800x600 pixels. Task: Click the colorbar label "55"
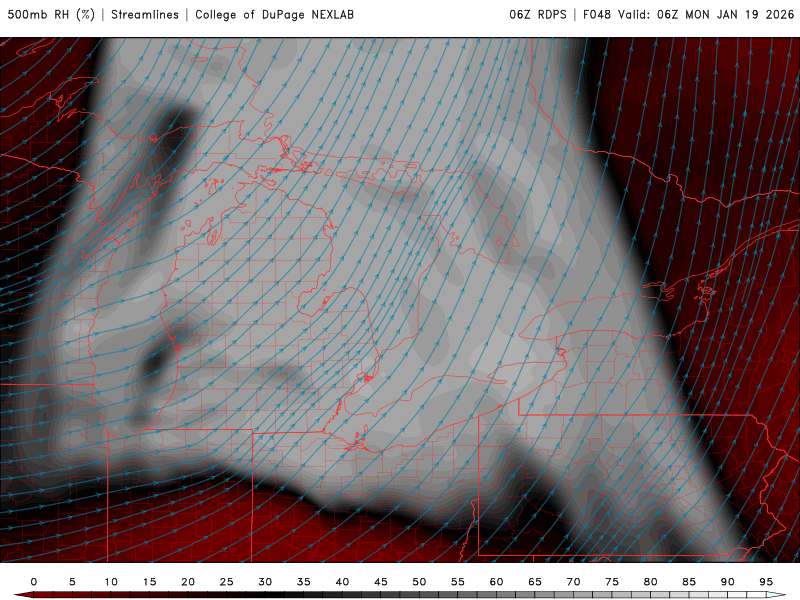[x=458, y=582]
